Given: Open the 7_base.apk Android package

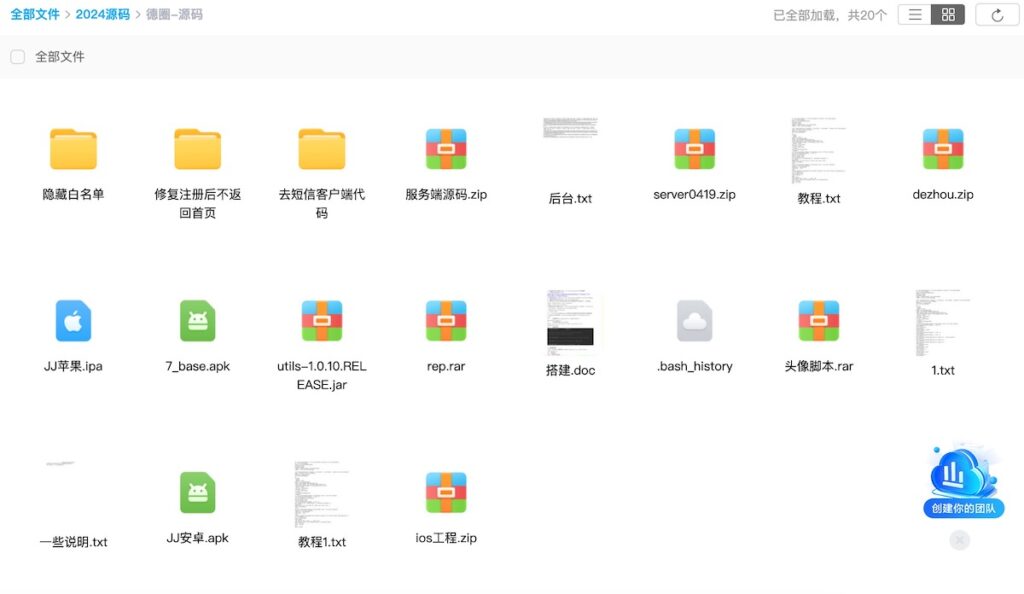Looking at the screenshot, I should click(197, 320).
